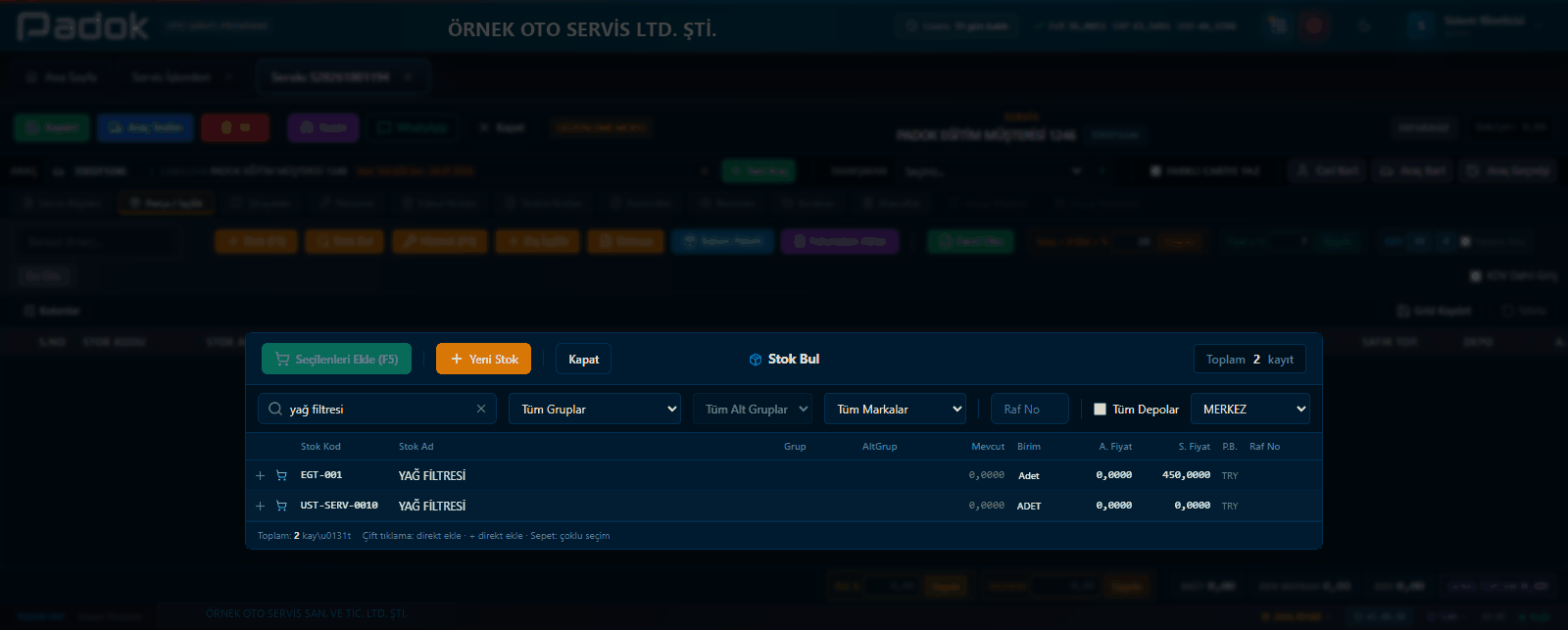Sort by Stok Kod column header

(x=320, y=446)
